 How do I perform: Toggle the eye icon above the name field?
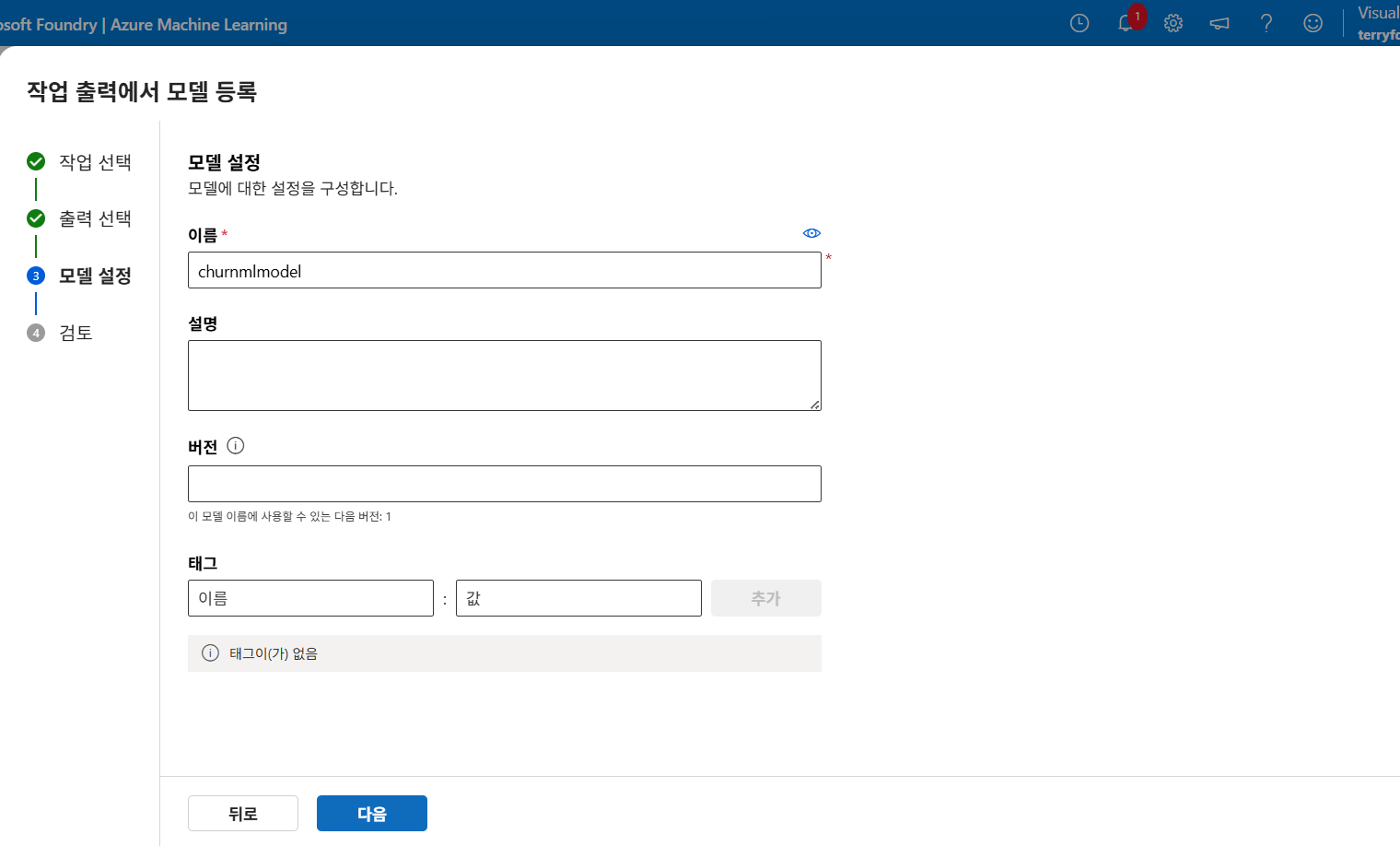click(811, 233)
